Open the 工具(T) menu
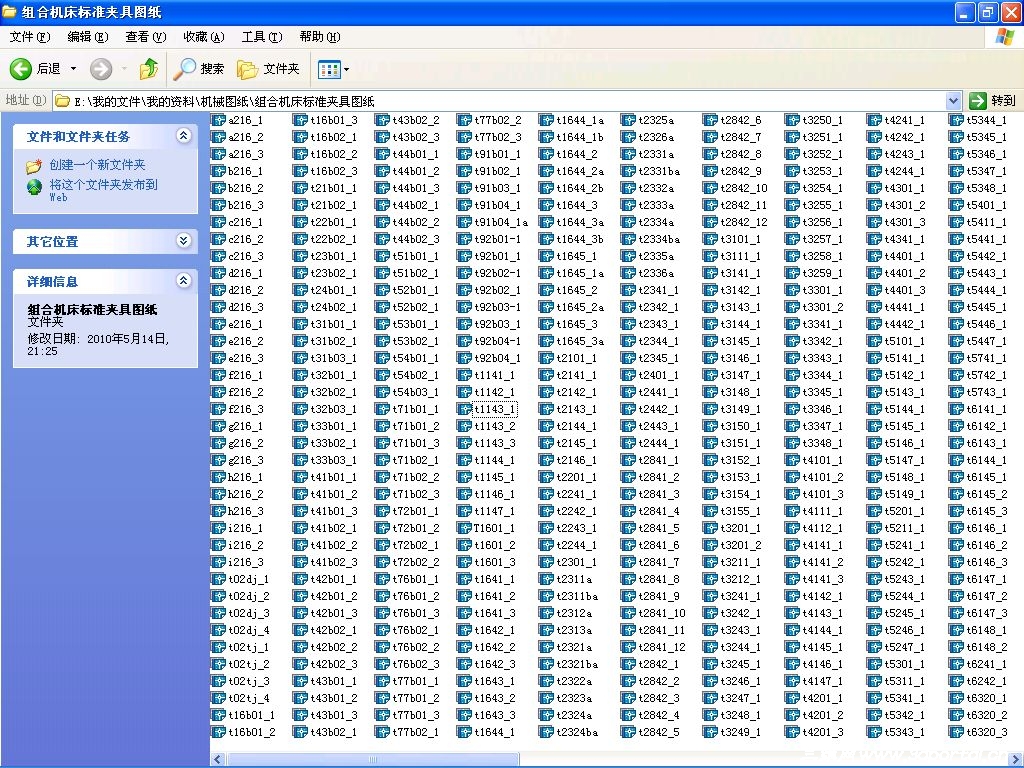 click(x=262, y=37)
